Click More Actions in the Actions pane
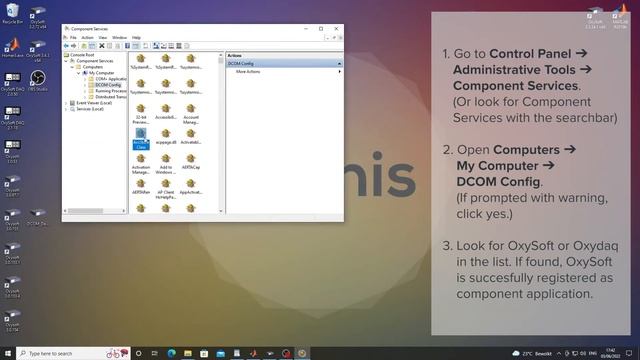640x360 pixels. 248,71
